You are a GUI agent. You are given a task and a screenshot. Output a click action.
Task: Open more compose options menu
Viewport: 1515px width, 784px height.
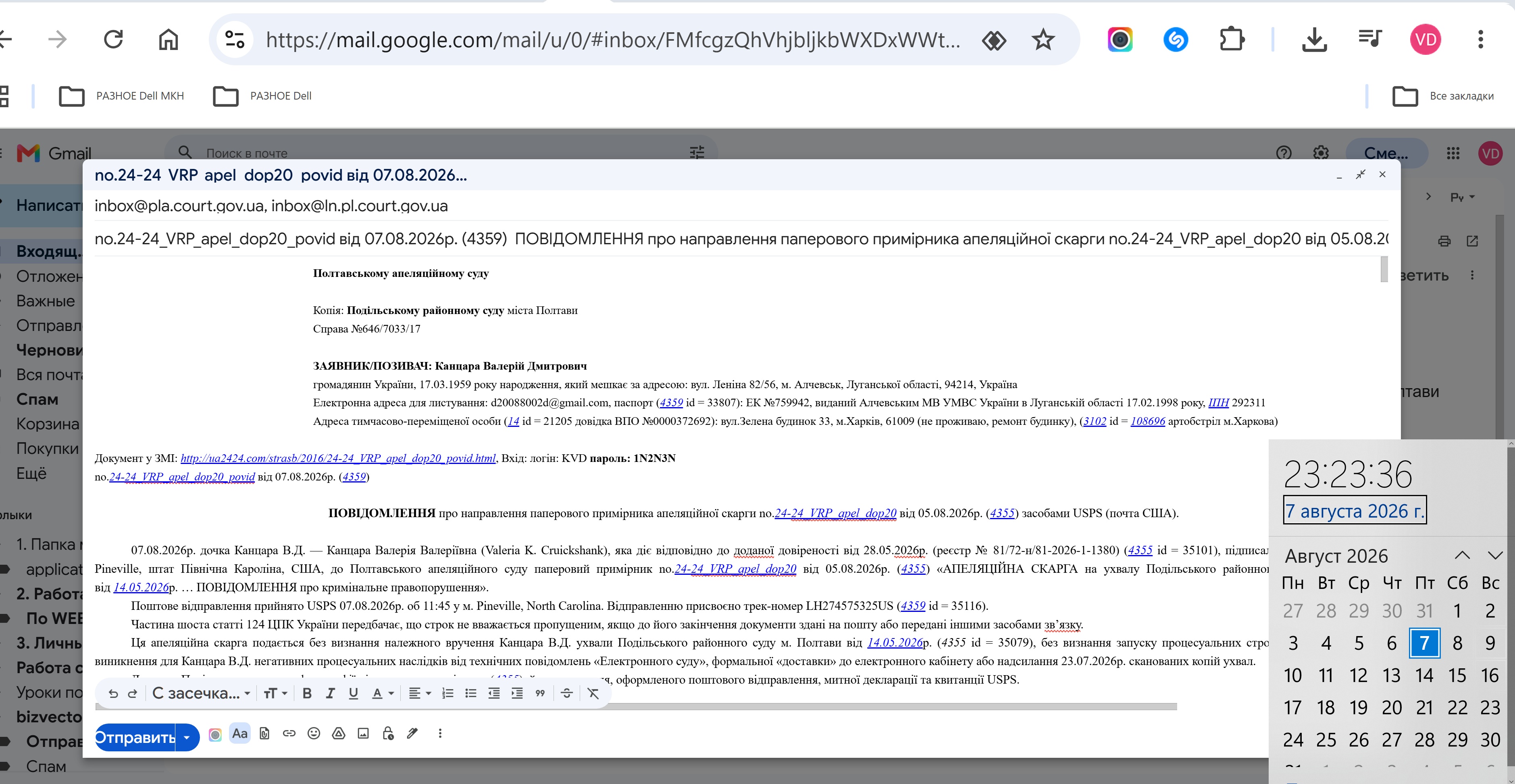pos(440,734)
